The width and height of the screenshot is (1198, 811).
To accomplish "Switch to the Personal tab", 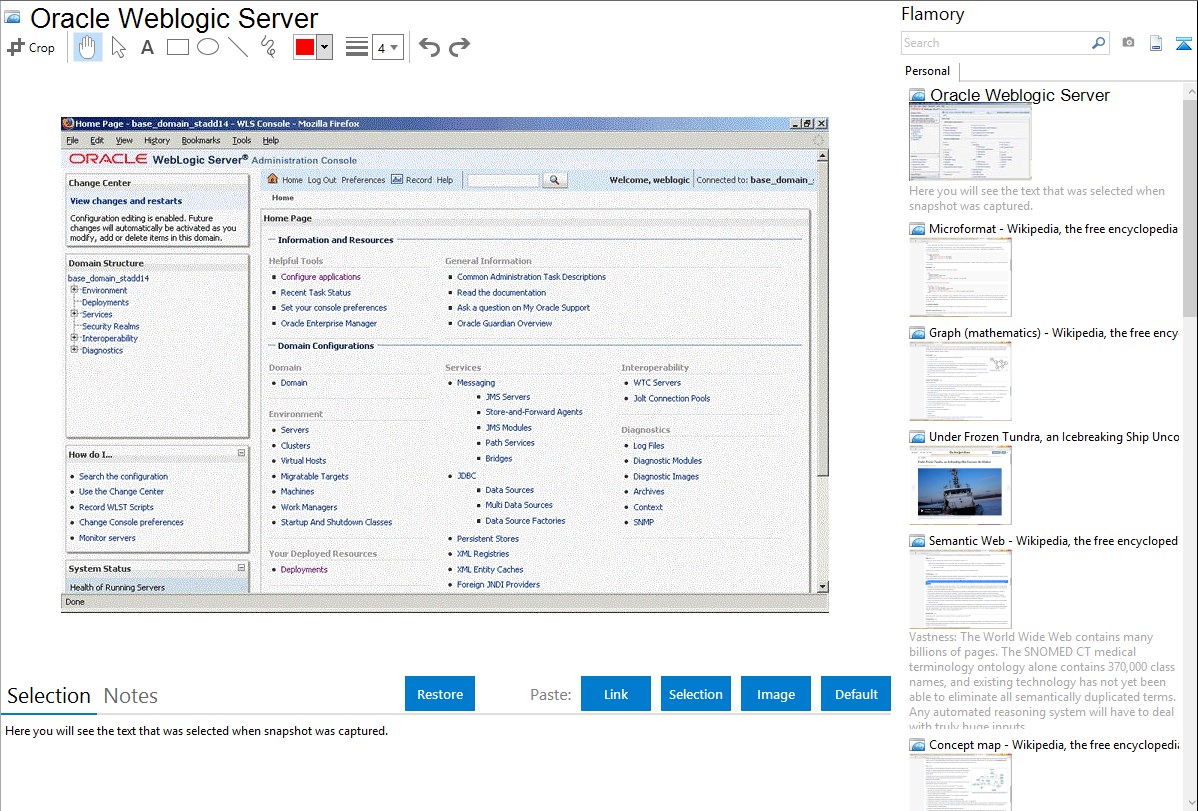I will [928, 71].
